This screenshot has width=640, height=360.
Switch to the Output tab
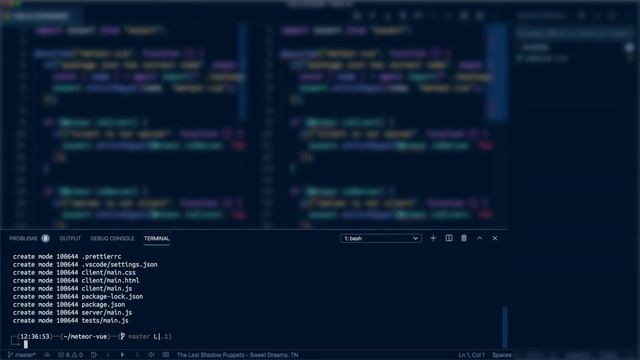click(x=70, y=238)
